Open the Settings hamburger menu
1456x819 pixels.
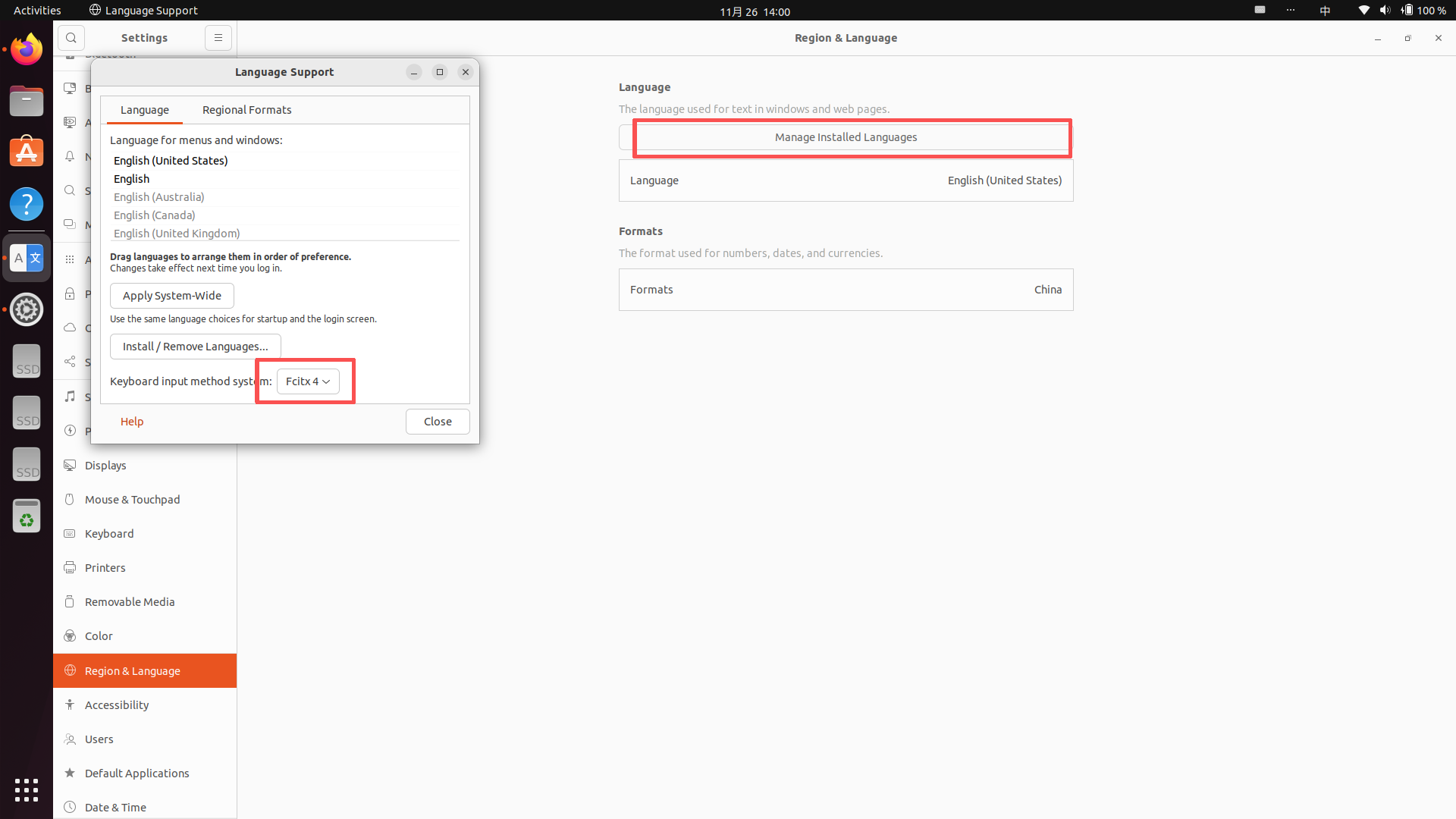coord(218,38)
